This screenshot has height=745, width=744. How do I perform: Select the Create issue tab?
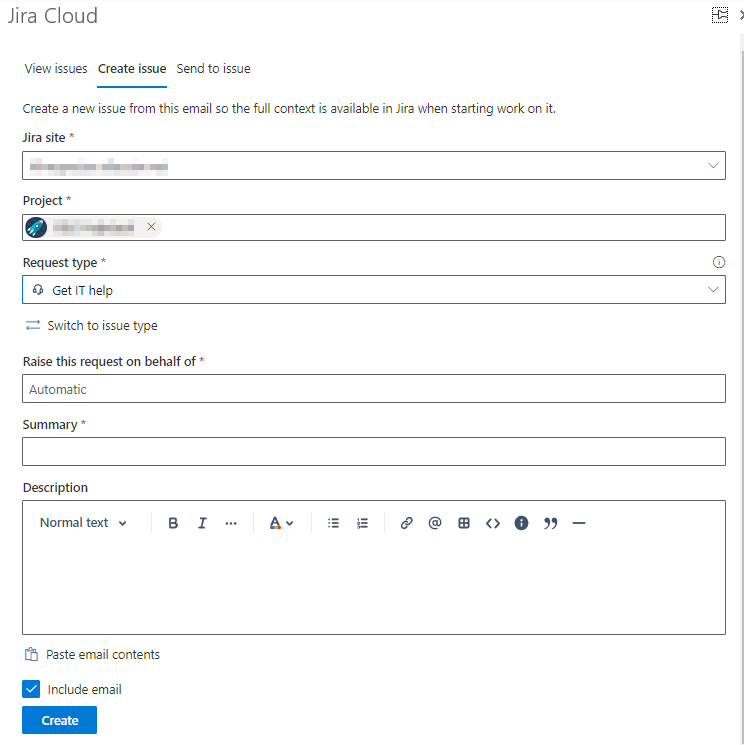tap(132, 69)
